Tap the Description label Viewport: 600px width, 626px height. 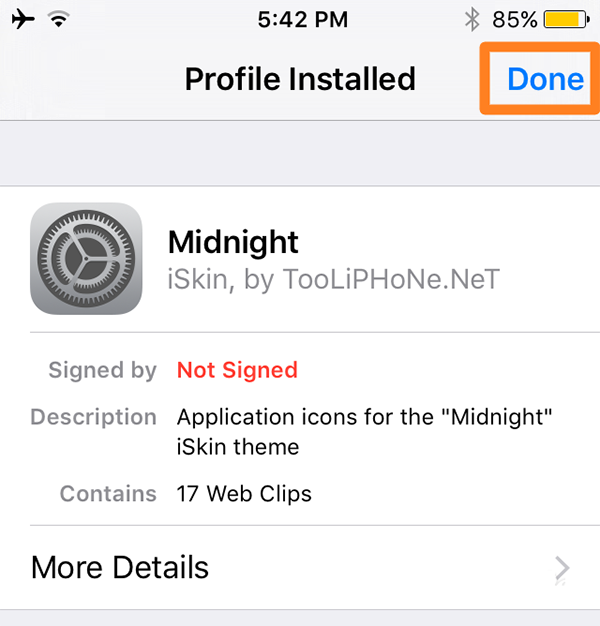tap(94, 416)
